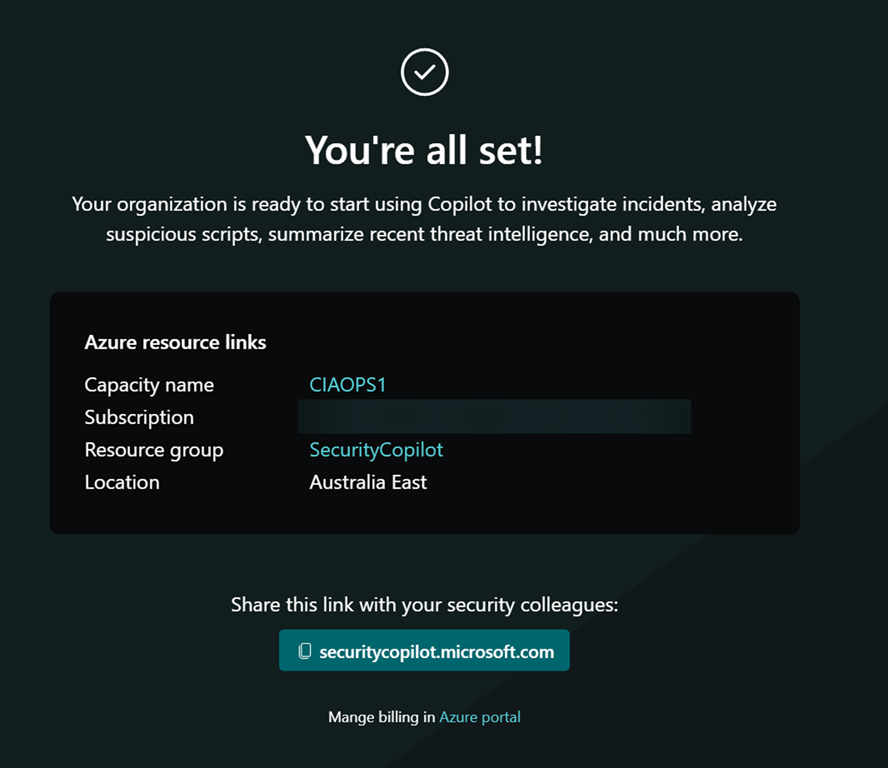Click the "Share this link" prompt text
This screenshot has height=768, width=888.
pyautogui.click(x=424, y=605)
